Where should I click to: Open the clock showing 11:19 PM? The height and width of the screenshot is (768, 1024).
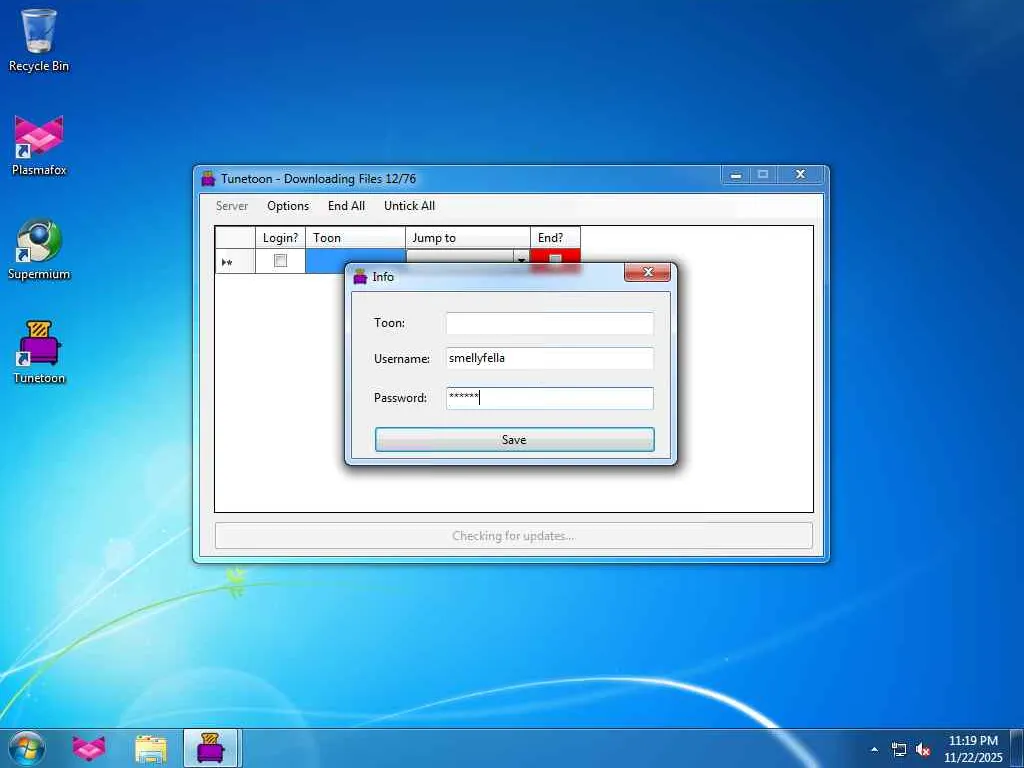[x=973, y=748]
